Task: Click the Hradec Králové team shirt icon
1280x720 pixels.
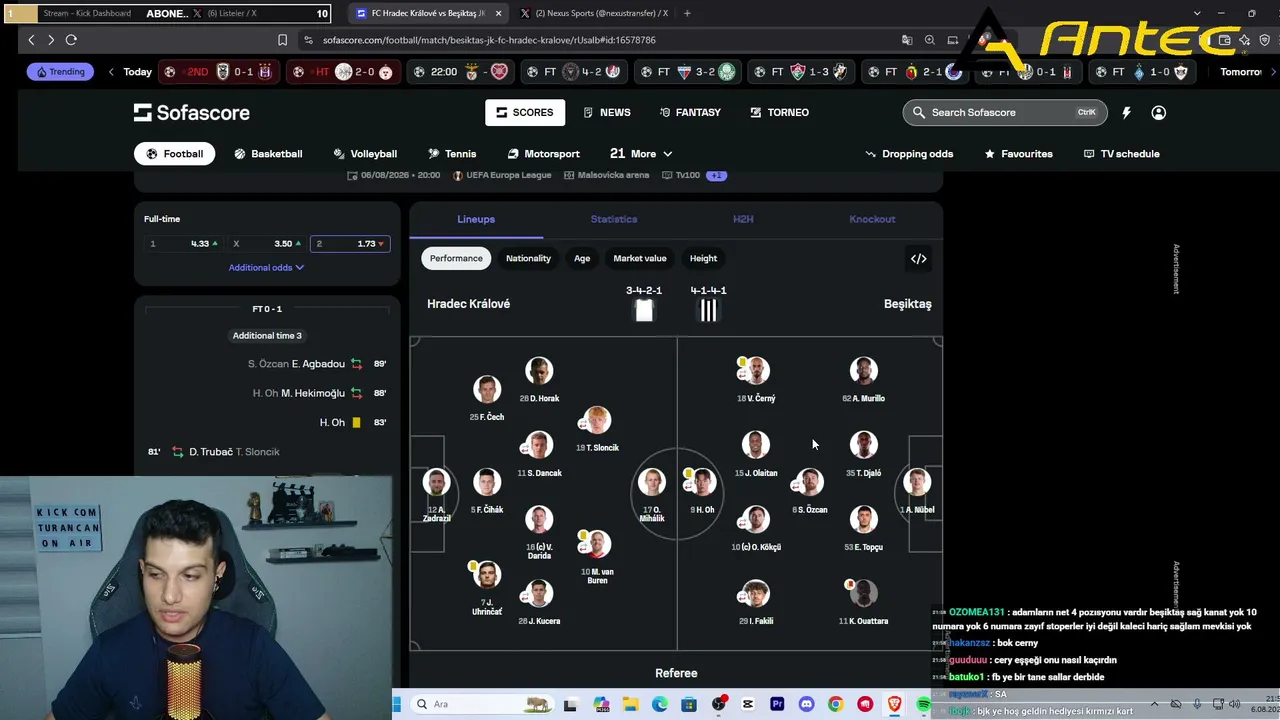Action: [644, 311]
